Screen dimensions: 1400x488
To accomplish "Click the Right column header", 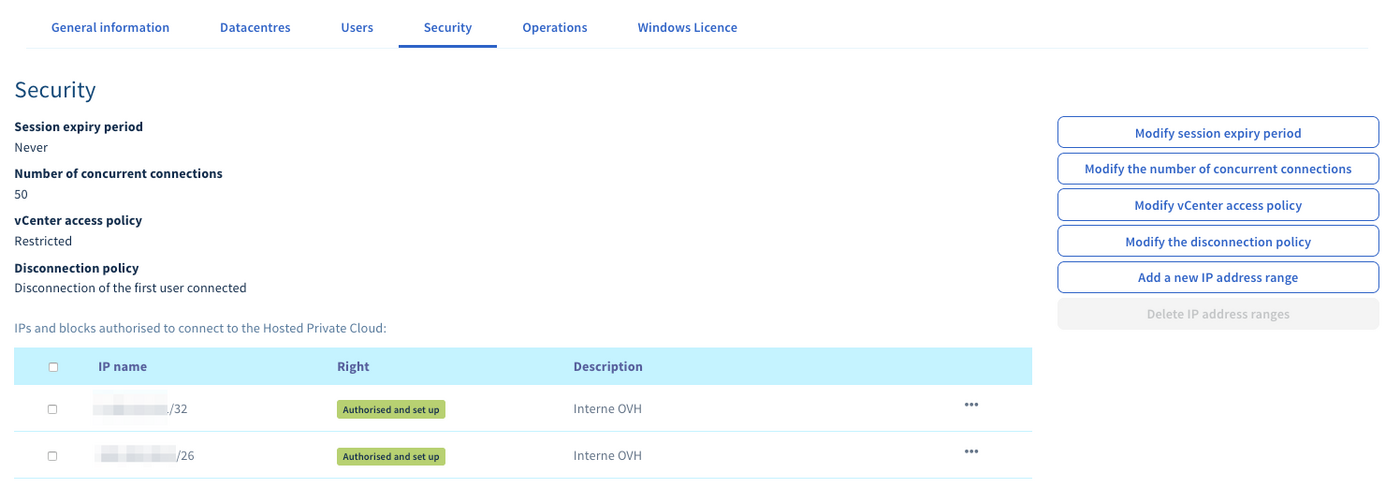I will click(353, 367).
